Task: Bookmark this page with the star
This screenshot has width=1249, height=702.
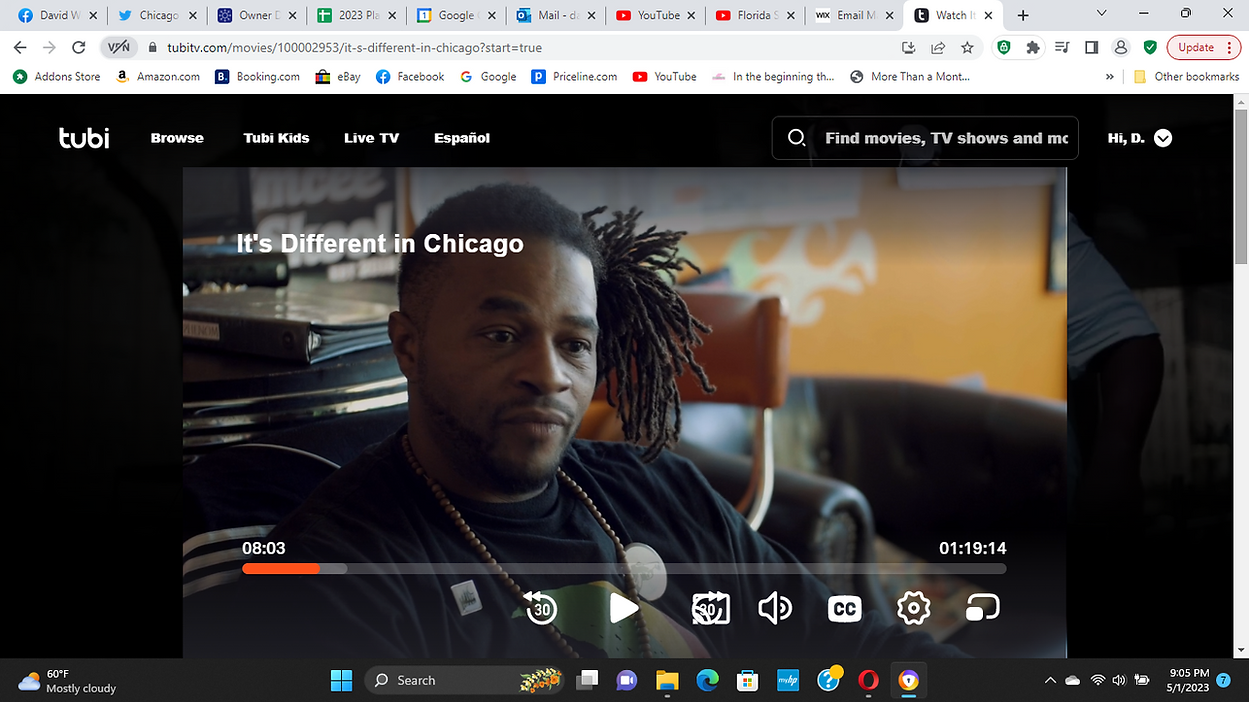Action: pyautogui.click(x=967, y=47)
